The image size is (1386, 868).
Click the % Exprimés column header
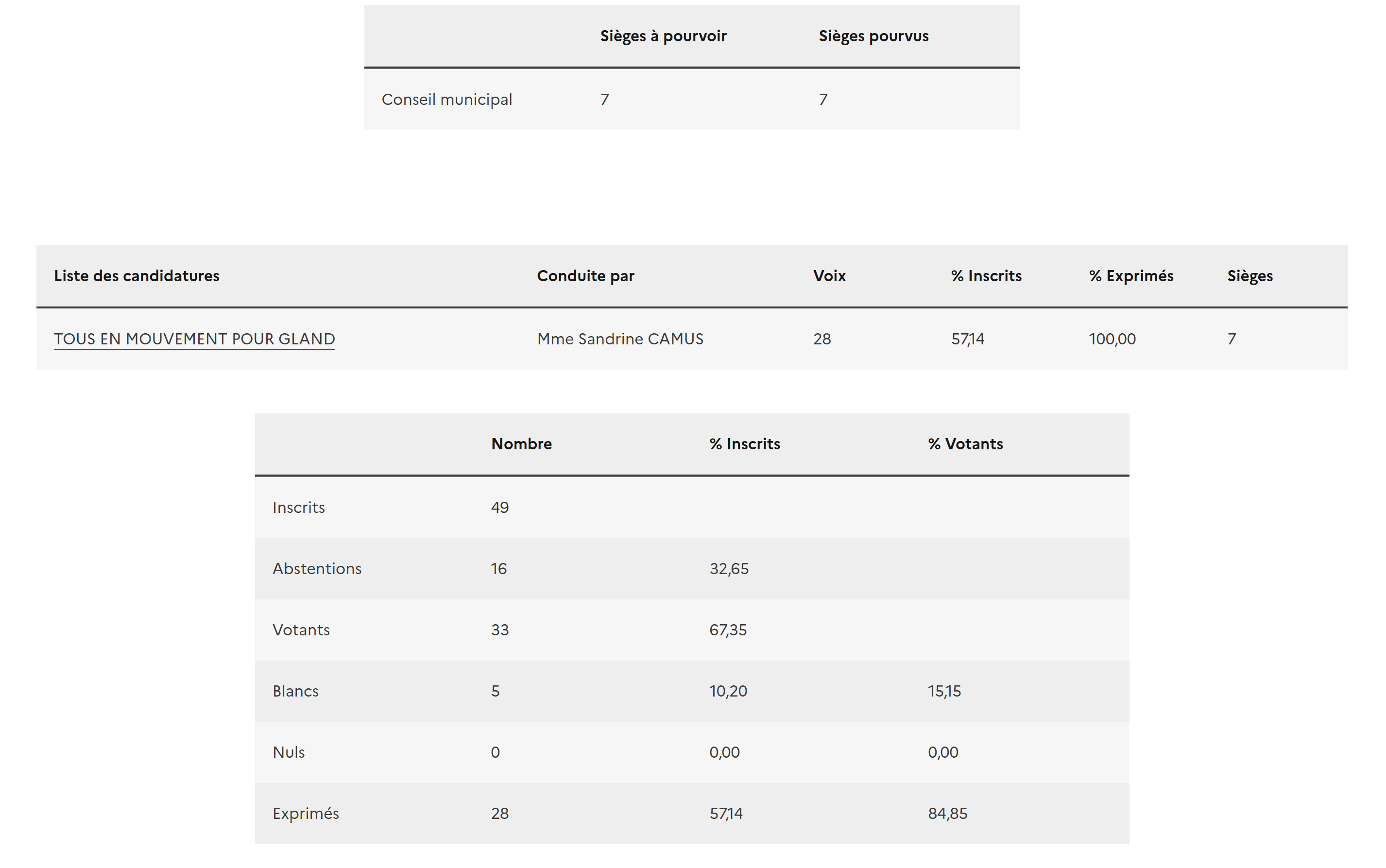(1130, 276)
